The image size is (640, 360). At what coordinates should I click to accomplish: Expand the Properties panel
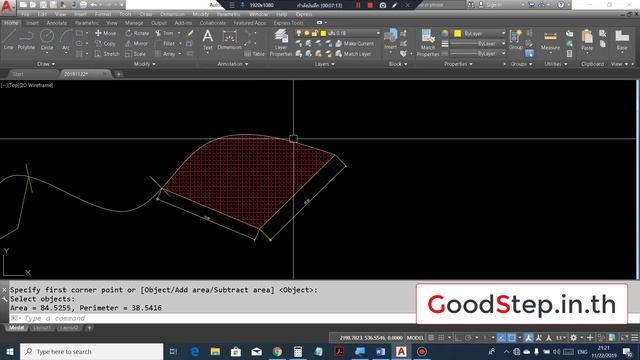pyautogui.click(x=458, y=64)
